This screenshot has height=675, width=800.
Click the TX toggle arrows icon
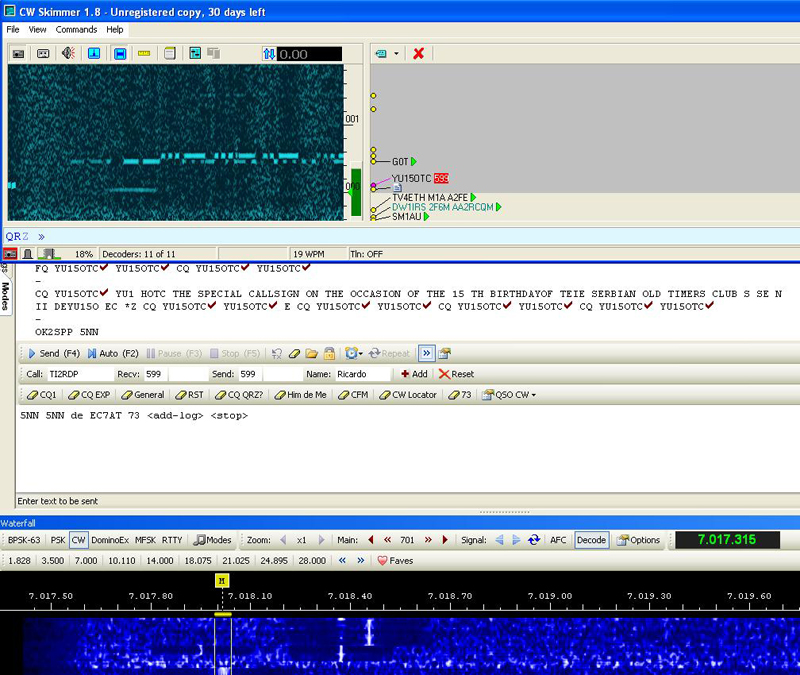(277, 354)
